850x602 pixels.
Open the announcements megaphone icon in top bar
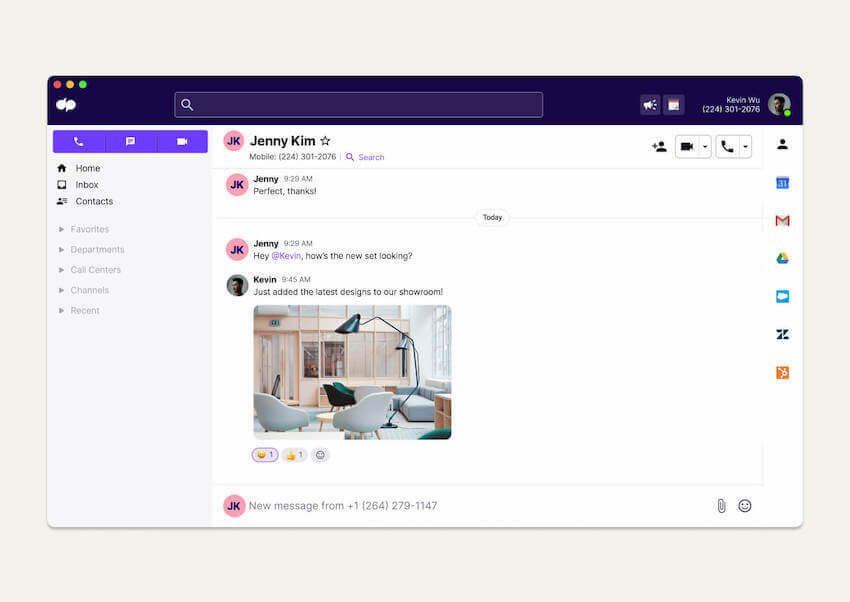point(649,104)
